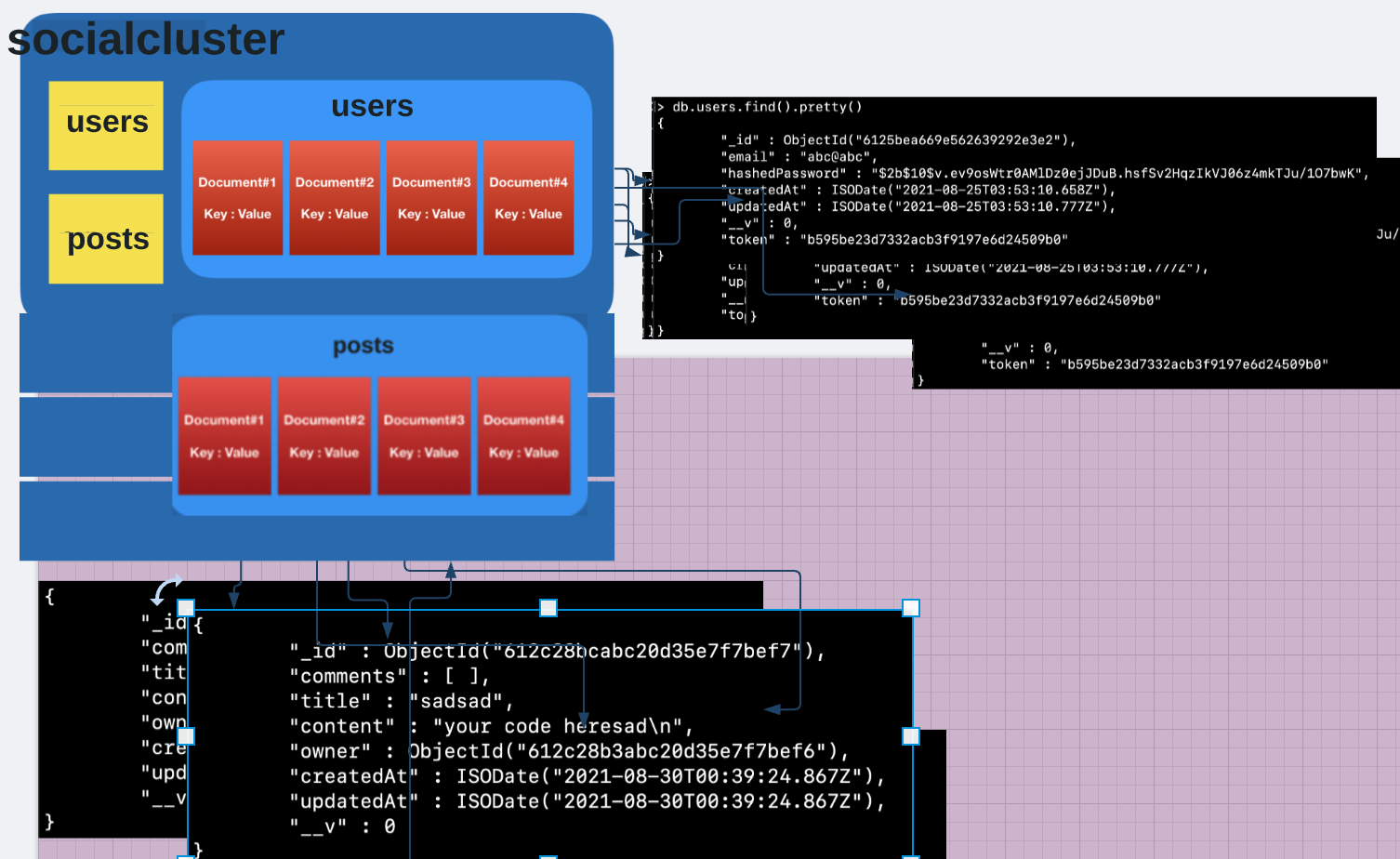Click posts updatedAt 2021-08-30T00:39:24.867Z line
Viewport: 1400px width, 859px height.
pyautogui.click(x=588, y=801)
